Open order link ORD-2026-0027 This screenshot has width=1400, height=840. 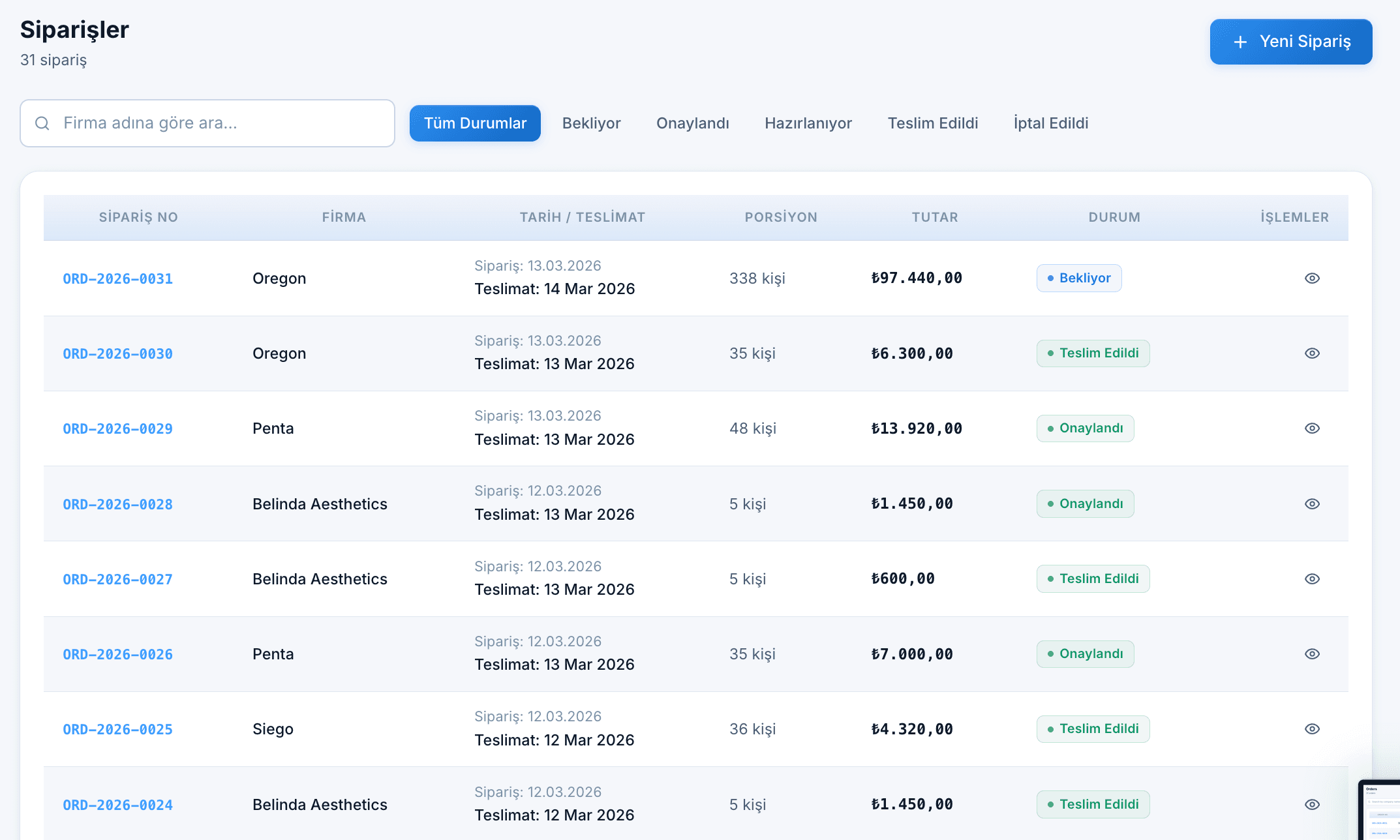click(x=117, y=580)
